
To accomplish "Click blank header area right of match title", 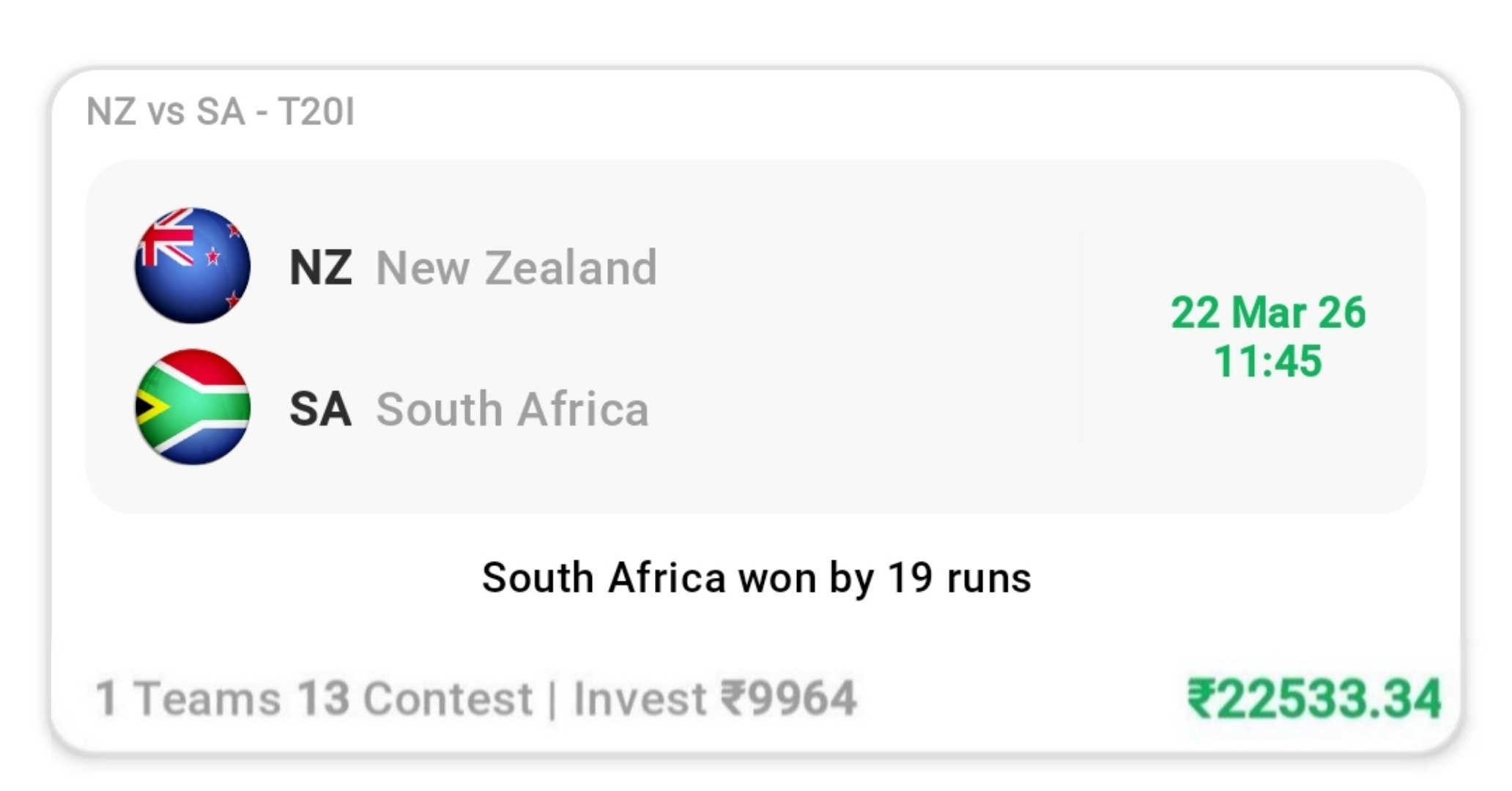I will coord(879,112).
